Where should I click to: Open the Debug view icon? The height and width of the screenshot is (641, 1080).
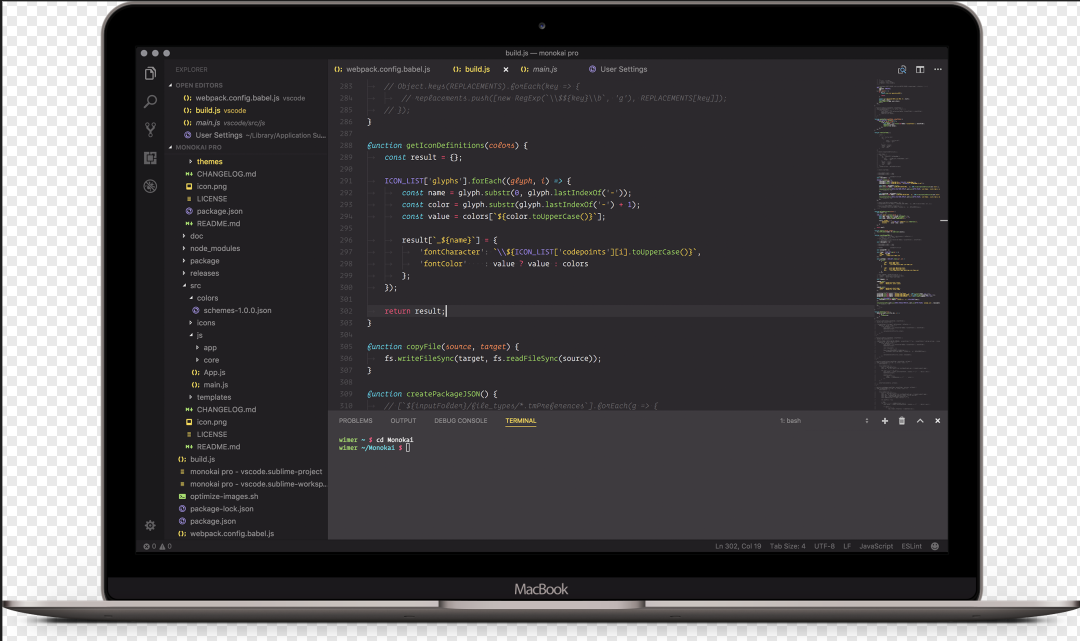coord(150,186)
